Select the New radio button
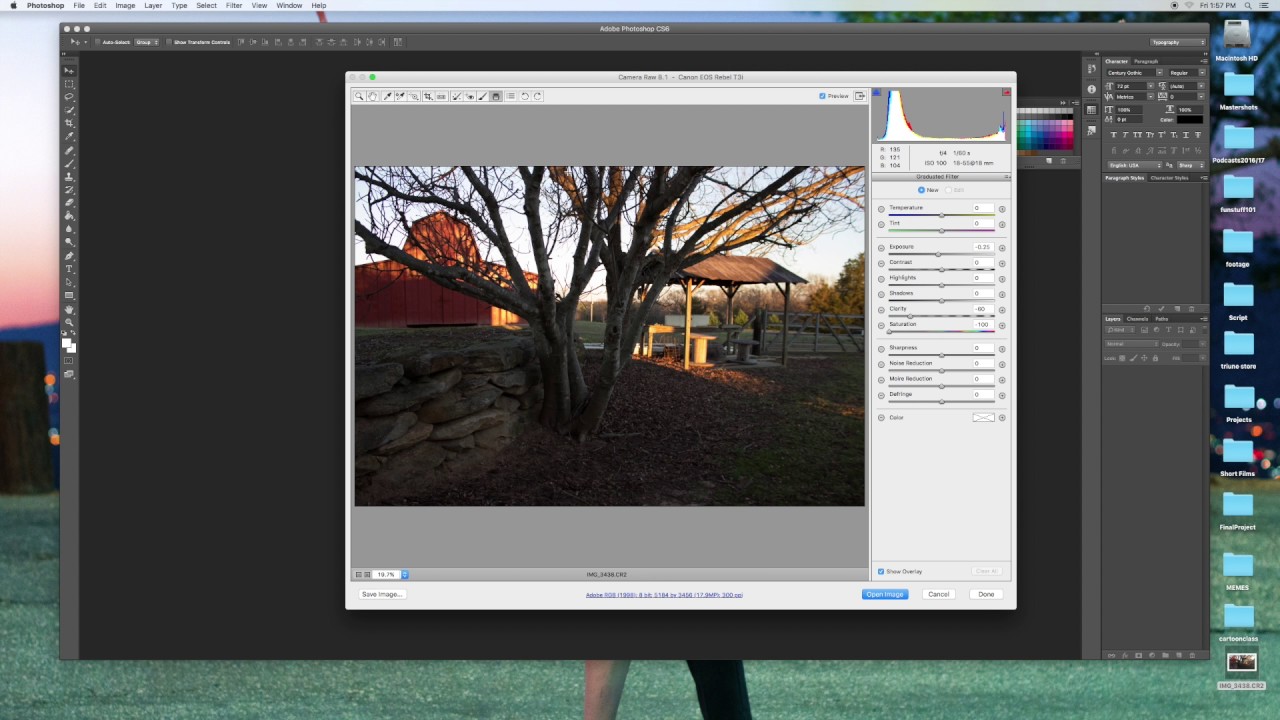 tap(921, 190)
